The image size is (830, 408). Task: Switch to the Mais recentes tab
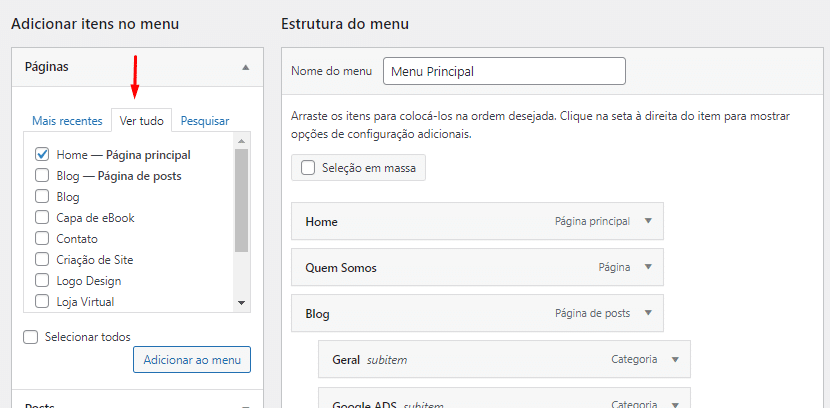(x=67, y=121)
